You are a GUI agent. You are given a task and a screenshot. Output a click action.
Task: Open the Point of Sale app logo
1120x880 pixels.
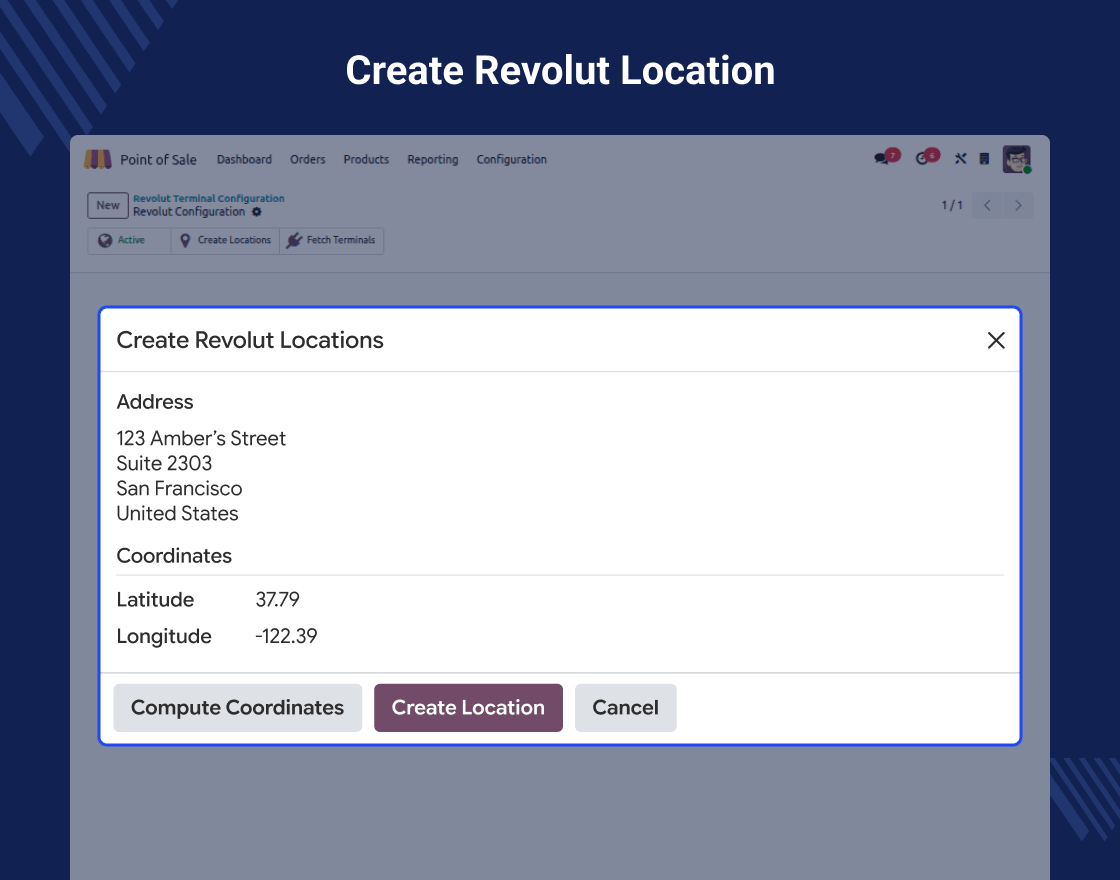click(x=98, y=159)
